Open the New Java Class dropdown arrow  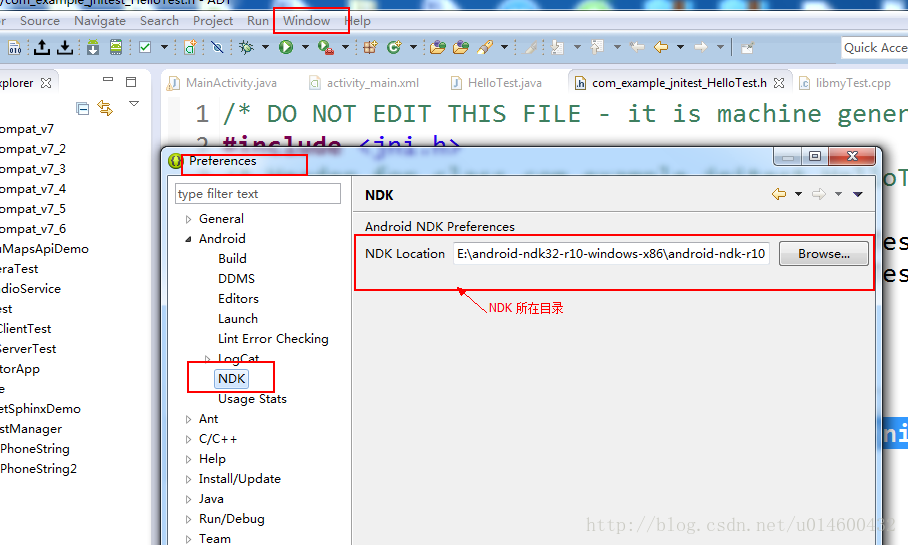413,47
